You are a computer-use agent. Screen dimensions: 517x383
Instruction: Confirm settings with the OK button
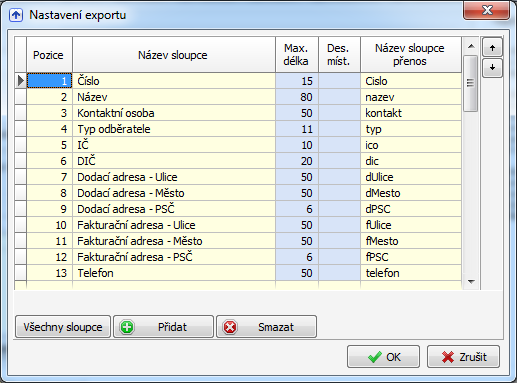383,357
